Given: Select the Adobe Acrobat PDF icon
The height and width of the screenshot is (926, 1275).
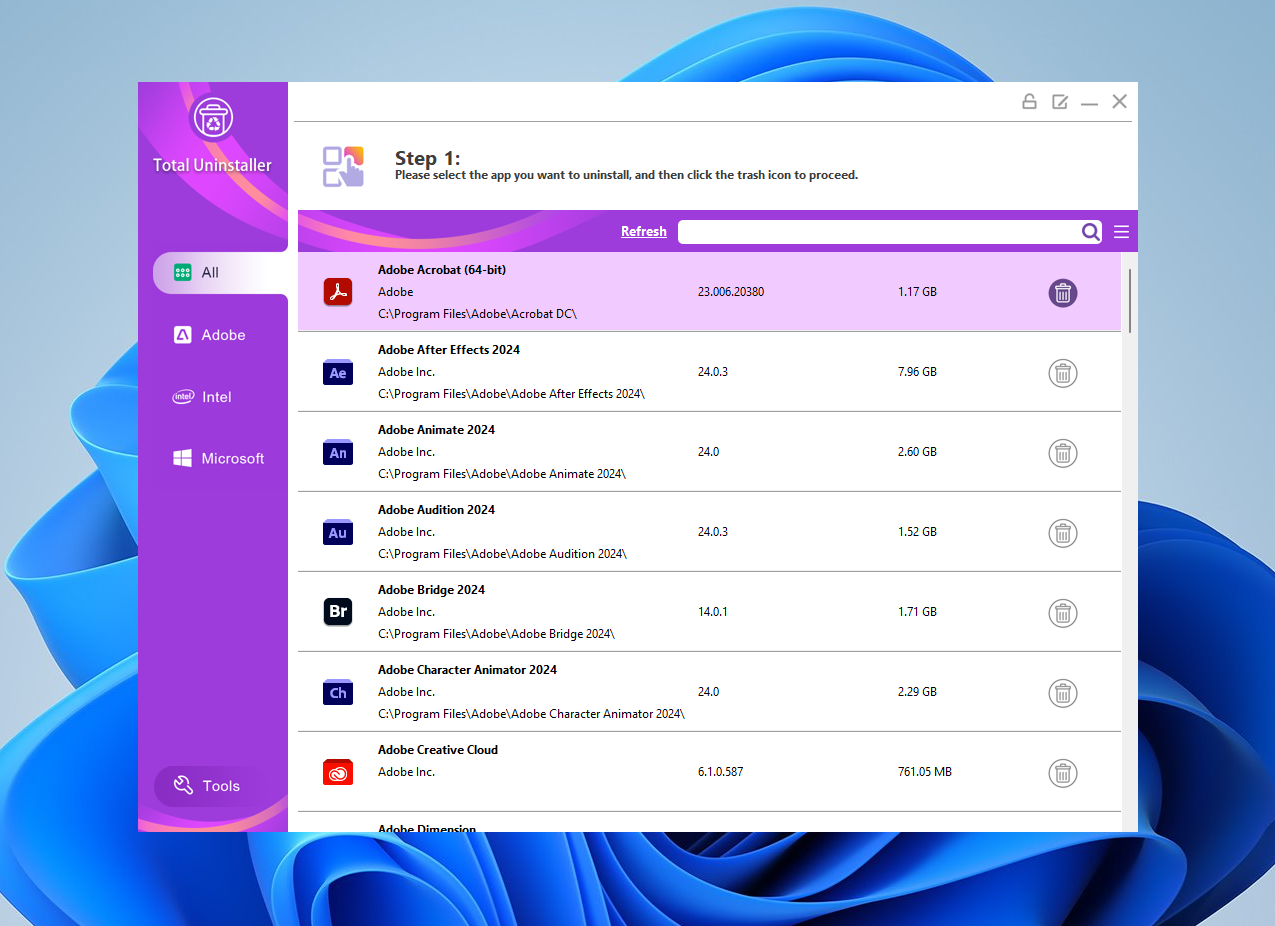Looking at the screenshot, I should pos(338,291).
